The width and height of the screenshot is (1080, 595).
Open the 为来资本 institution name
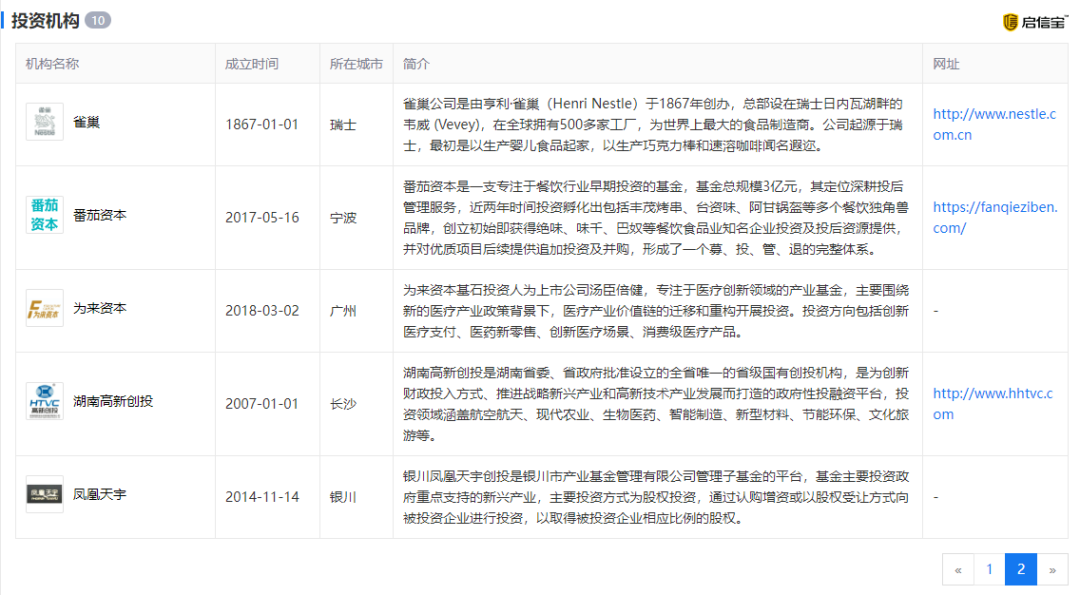(x=100, y=309)
